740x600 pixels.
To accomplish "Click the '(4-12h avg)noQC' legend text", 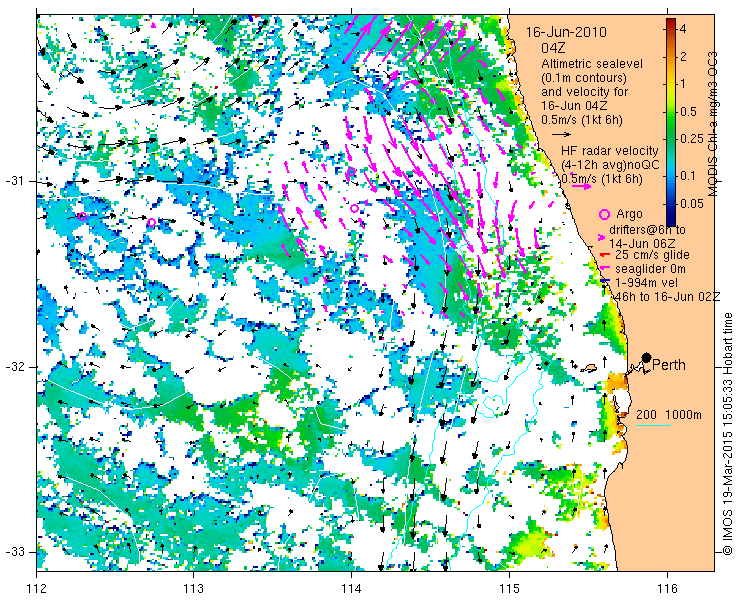I will (x=610, y=165).
